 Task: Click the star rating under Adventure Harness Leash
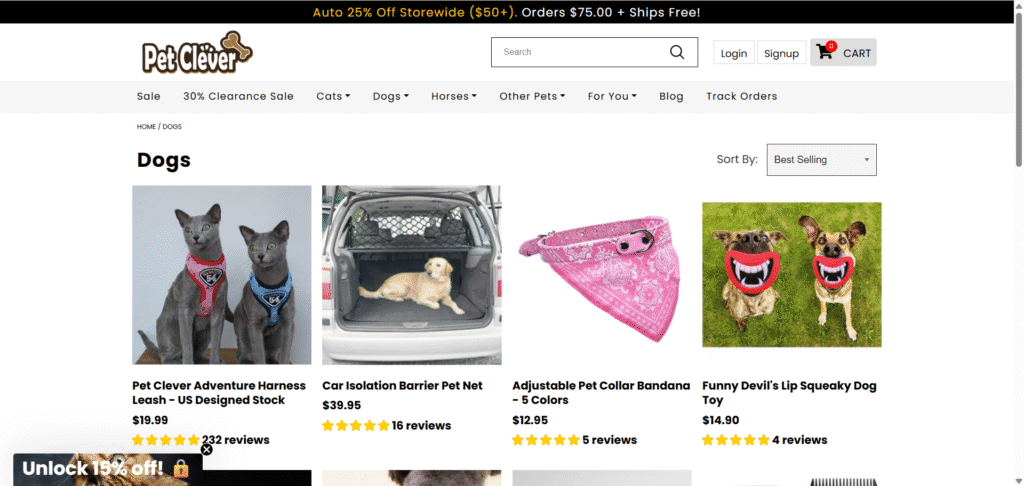point(165,439)
